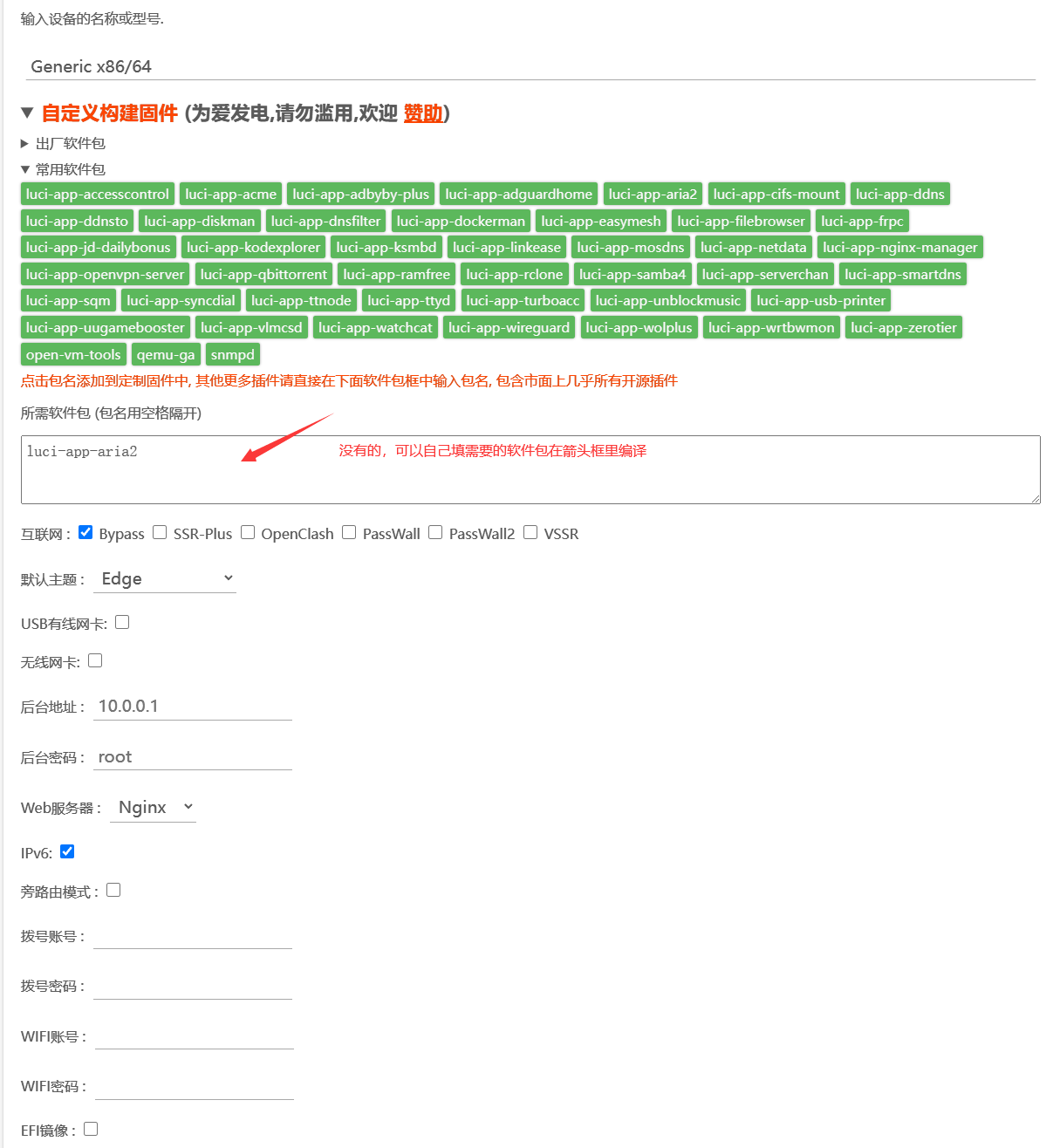Click luci-app-samba4 package
This screenshot has width=1053, height=1148.
[632, 274]
